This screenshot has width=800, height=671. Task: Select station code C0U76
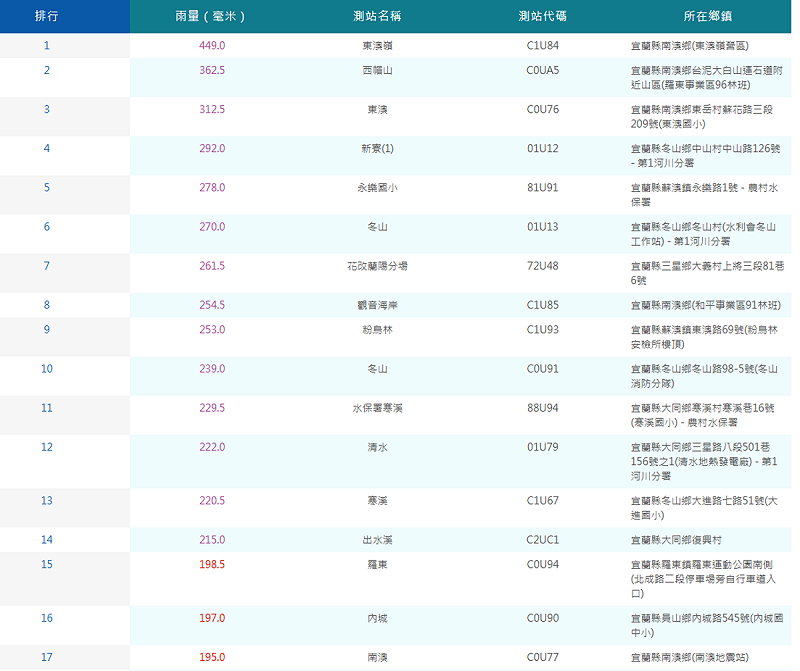543,109
